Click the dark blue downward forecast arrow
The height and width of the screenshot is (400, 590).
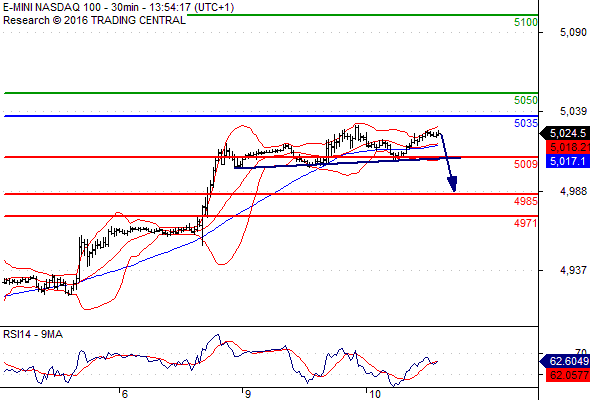[449, 163]
